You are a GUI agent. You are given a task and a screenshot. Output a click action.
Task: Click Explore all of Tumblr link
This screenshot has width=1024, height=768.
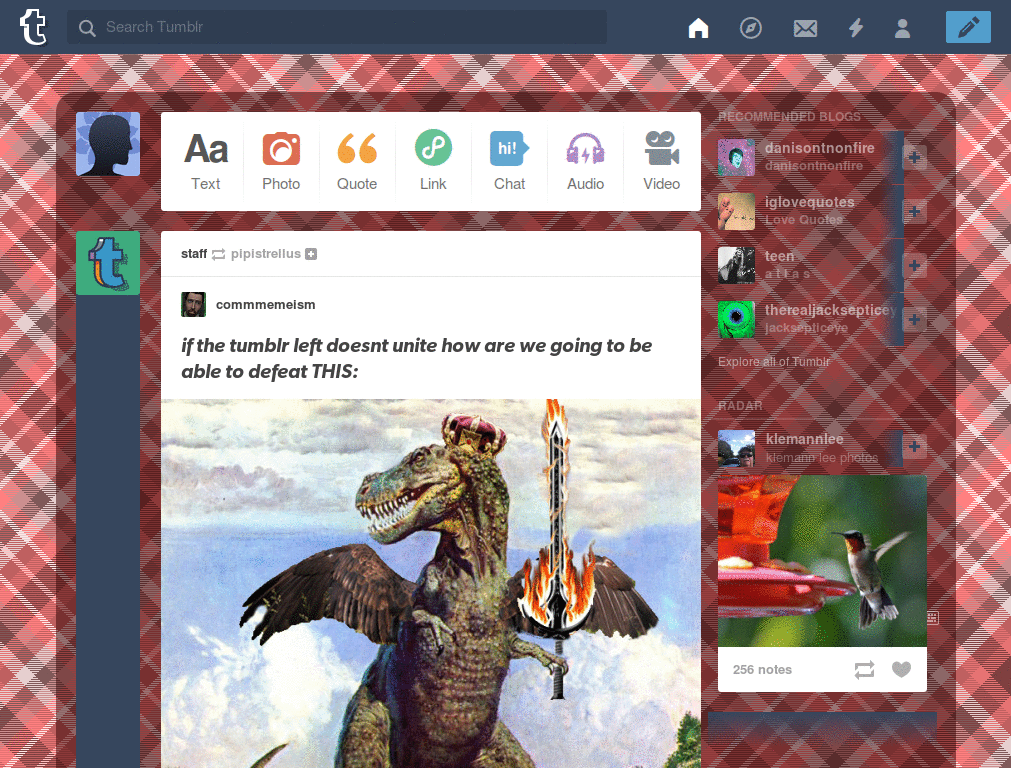pos(774,362)
